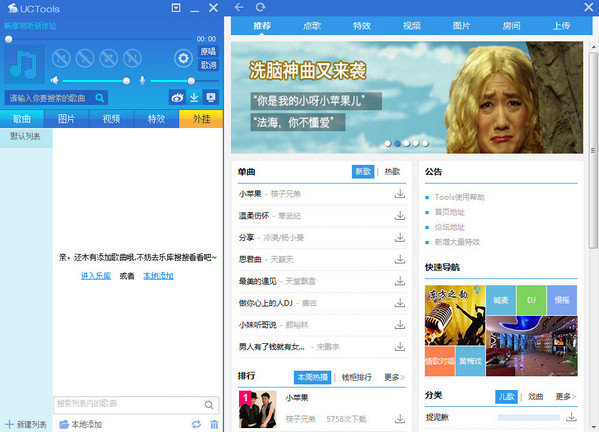599x432 pixels.
Task: Click the 新建列表 button
Action: point(26,424)
